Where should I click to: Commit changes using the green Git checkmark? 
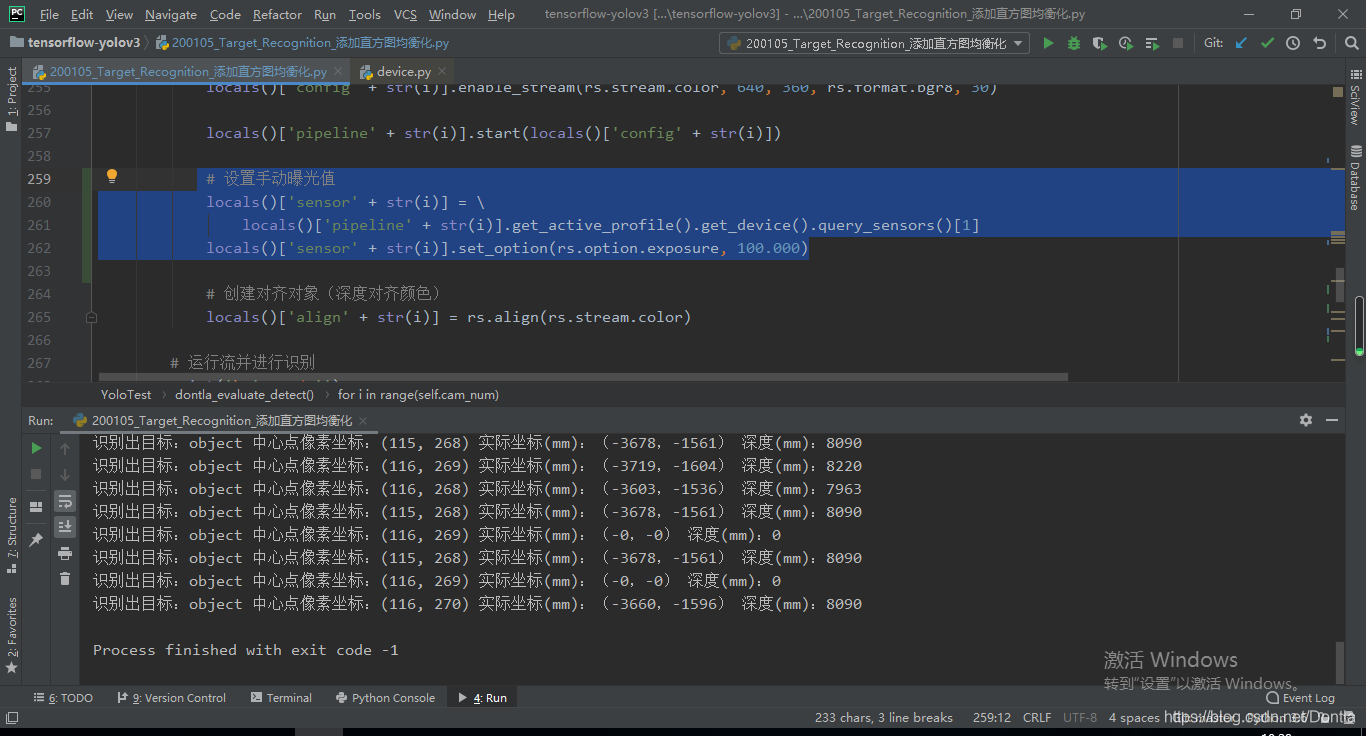1267,43
